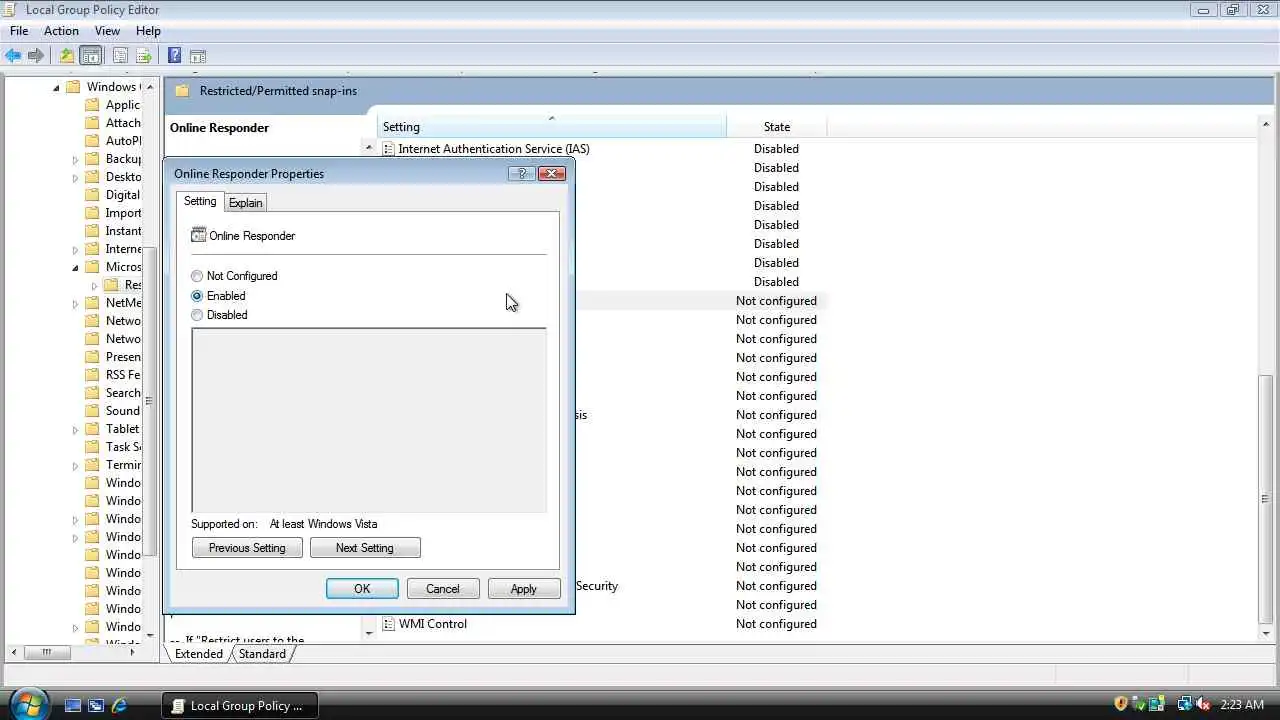
Task: Toggle the Show/Hide Action Pane toolbar icon
Action: coord(197,56)
